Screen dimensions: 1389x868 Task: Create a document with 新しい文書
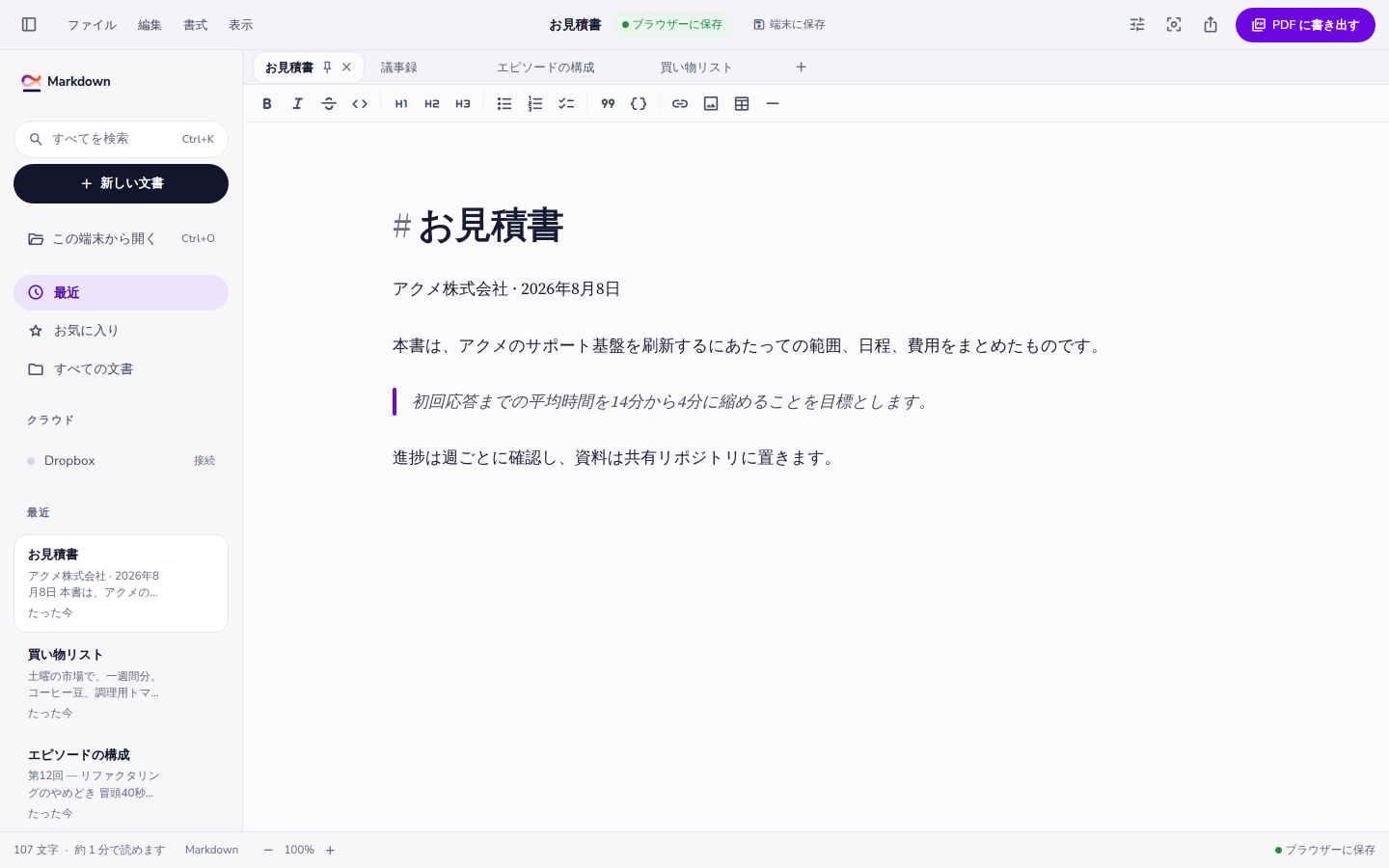121,183
